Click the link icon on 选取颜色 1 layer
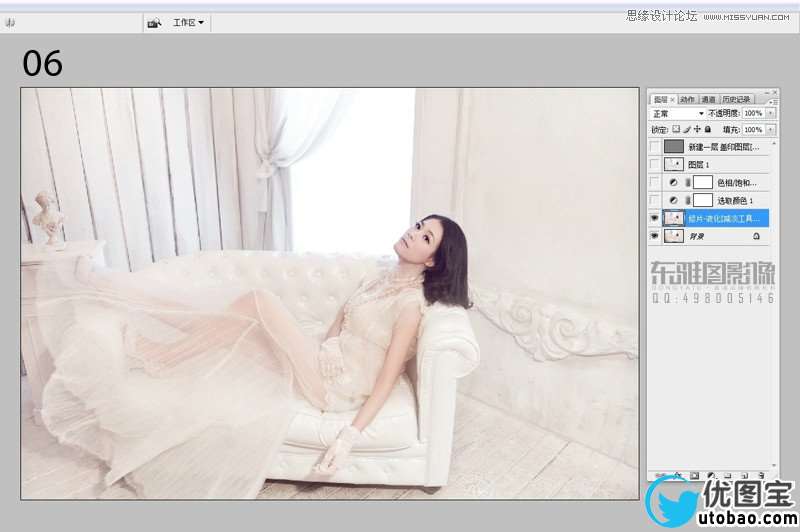This screenshot has width=800, height=532. [x=688, y=200]
